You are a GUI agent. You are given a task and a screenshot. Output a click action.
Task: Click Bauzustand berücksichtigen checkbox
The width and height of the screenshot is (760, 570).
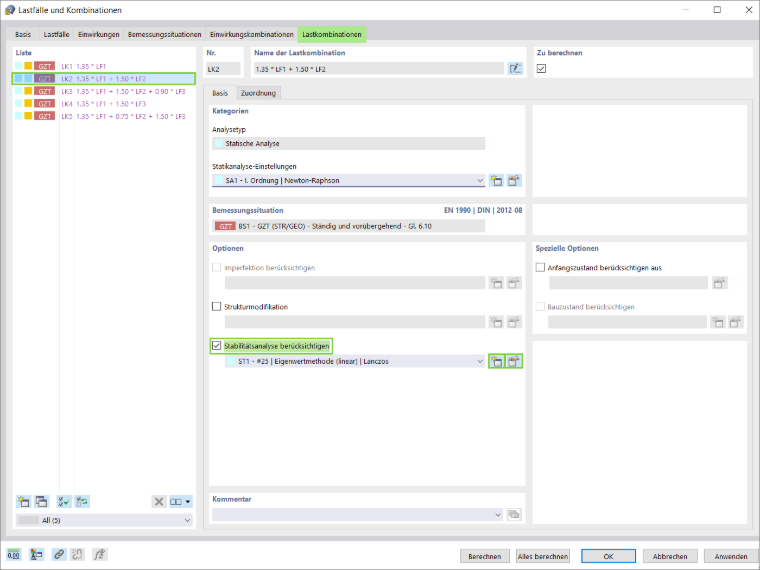click(540, 306)
